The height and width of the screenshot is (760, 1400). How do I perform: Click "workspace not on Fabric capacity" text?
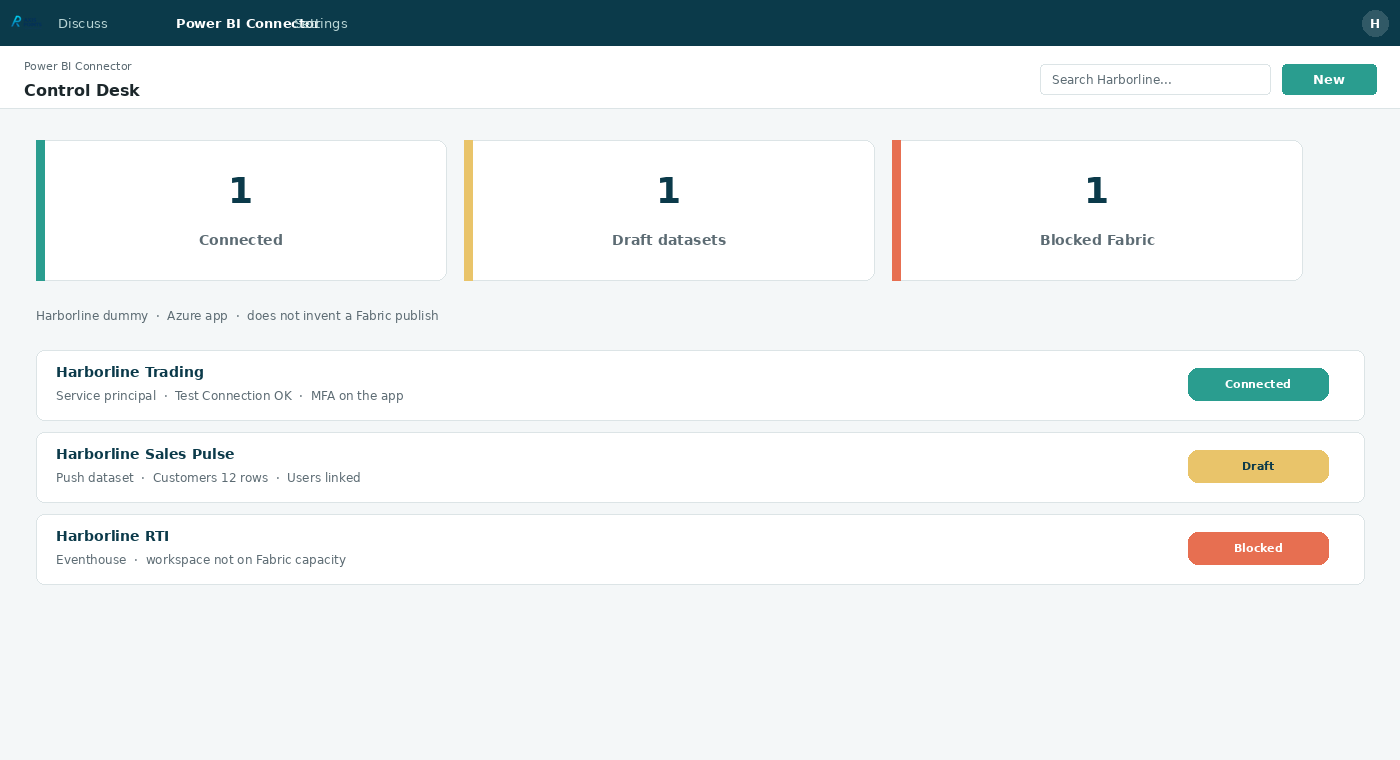click(246, 560)
